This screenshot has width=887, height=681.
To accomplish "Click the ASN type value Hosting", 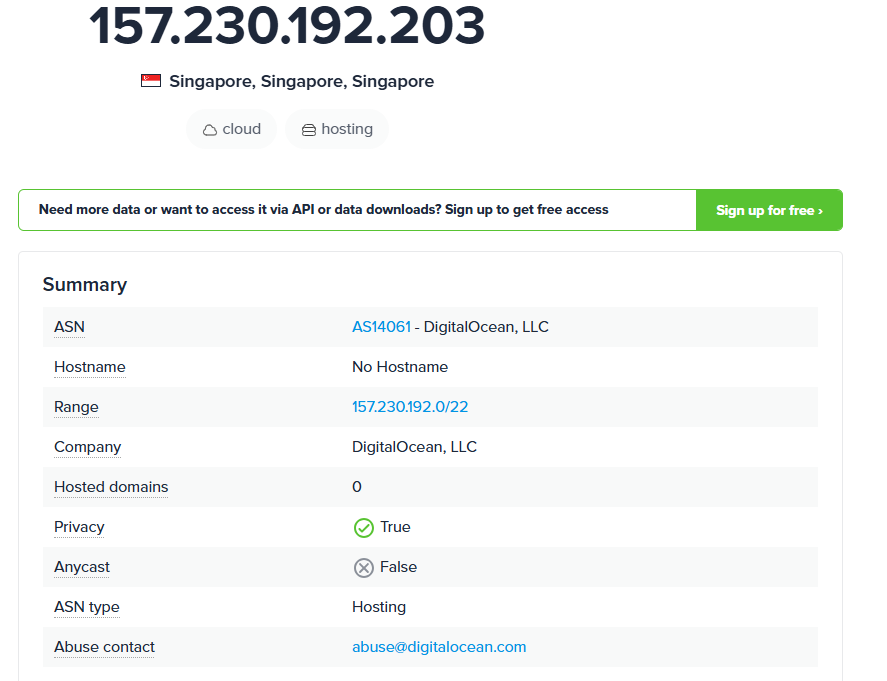I will tap(379, 607).
